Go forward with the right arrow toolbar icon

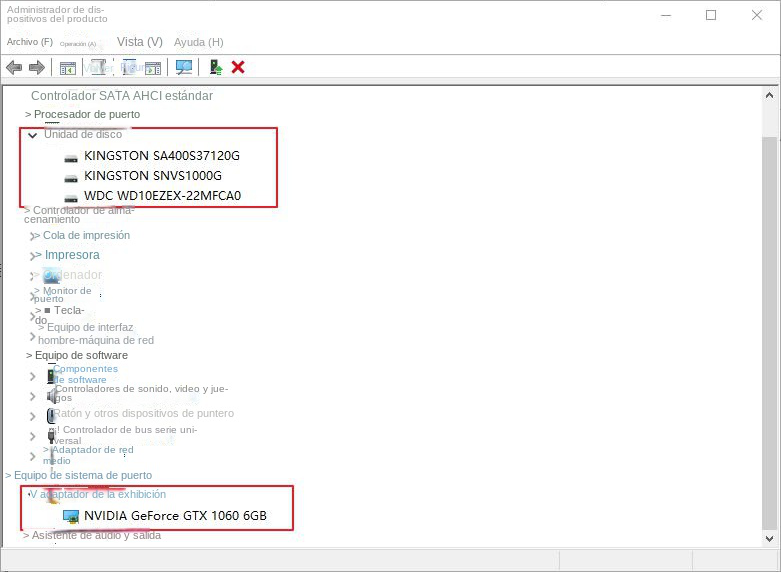pos(37,67)
